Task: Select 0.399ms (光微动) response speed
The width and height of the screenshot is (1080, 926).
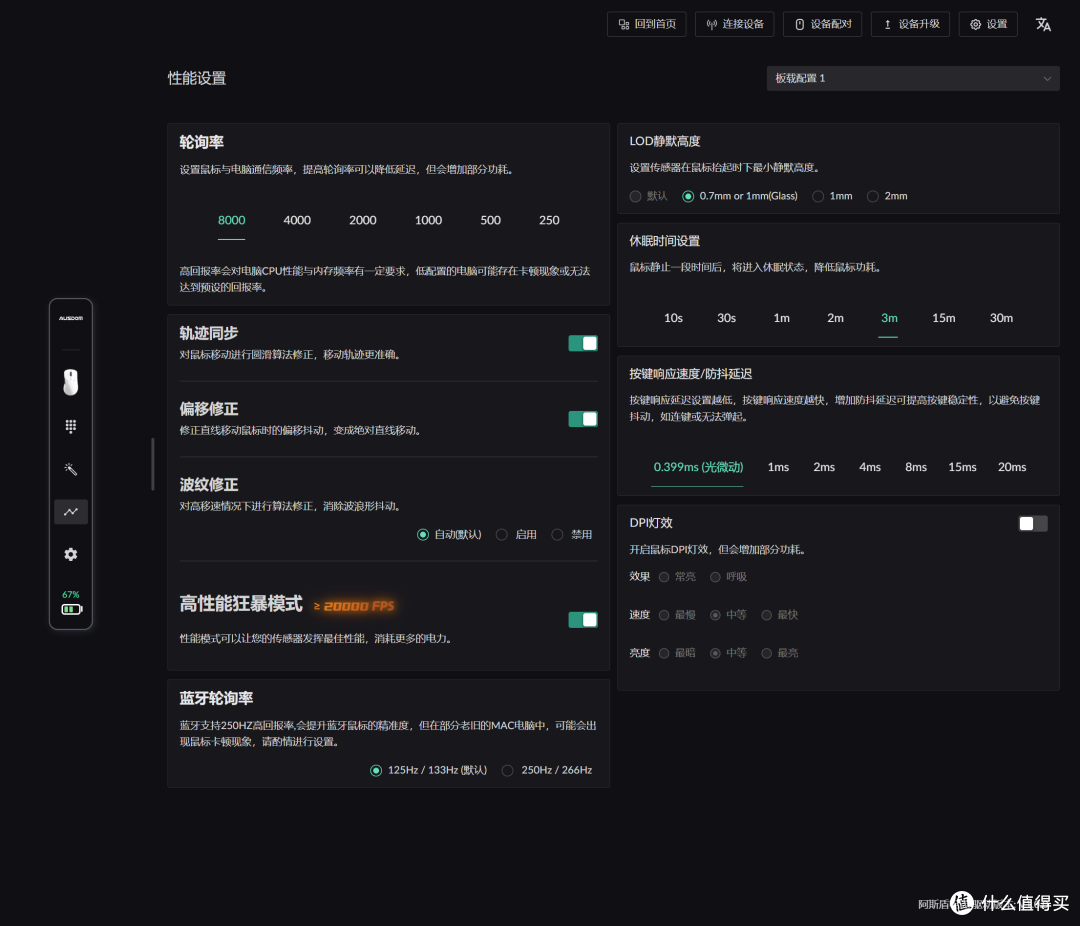Action: pyautogui.click(x=698, y=467)
